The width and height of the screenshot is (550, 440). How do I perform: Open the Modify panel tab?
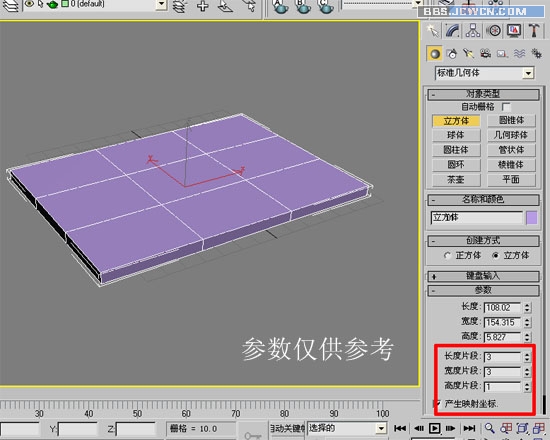click(453, 31)
